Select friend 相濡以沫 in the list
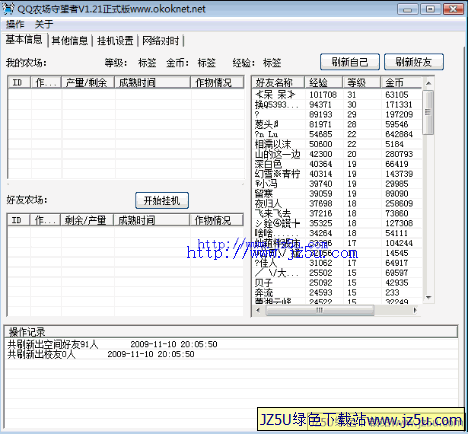 point(337,144)
